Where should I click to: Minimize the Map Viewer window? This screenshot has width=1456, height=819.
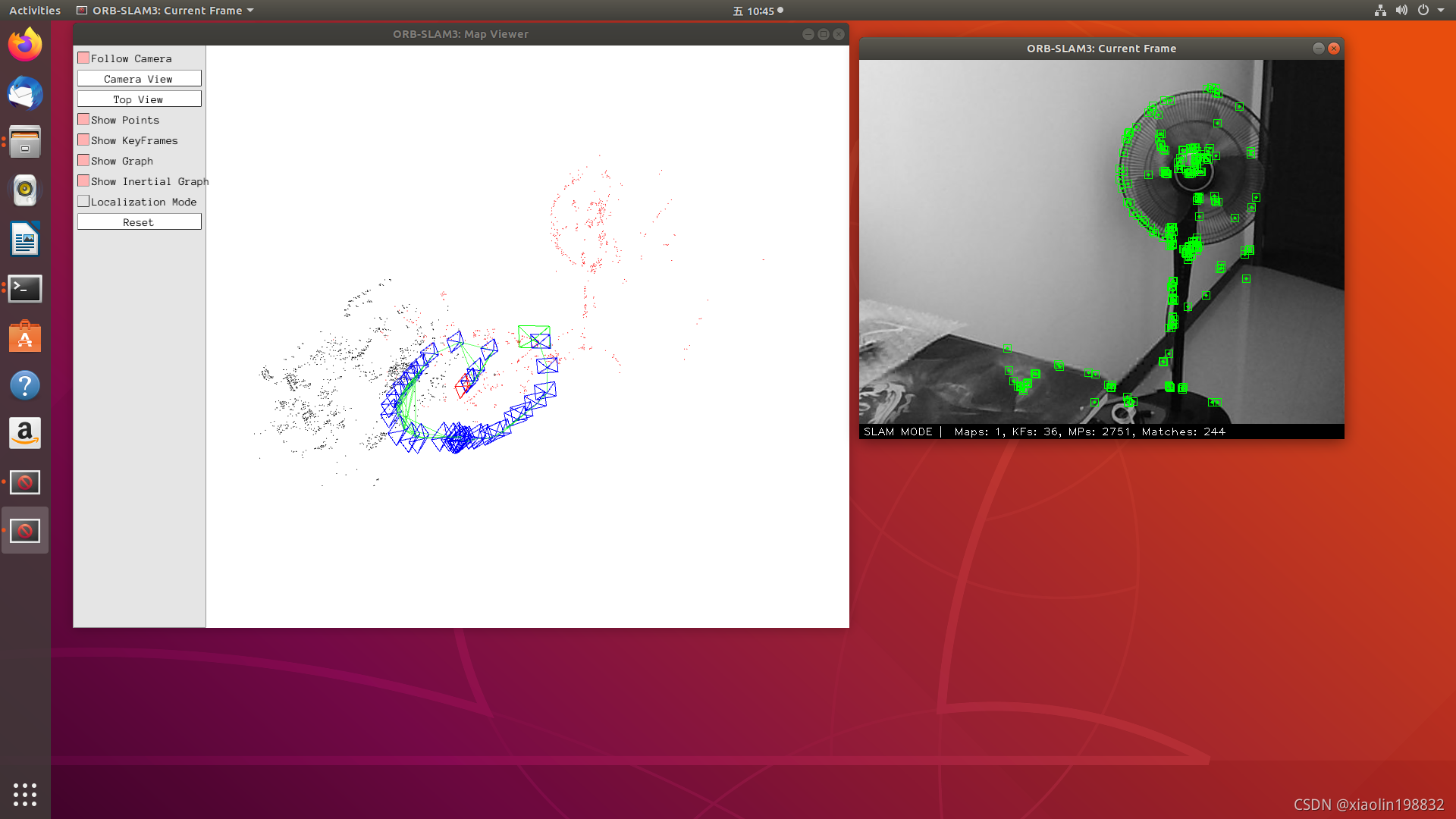pyautogui.click(x=808, y=34)
